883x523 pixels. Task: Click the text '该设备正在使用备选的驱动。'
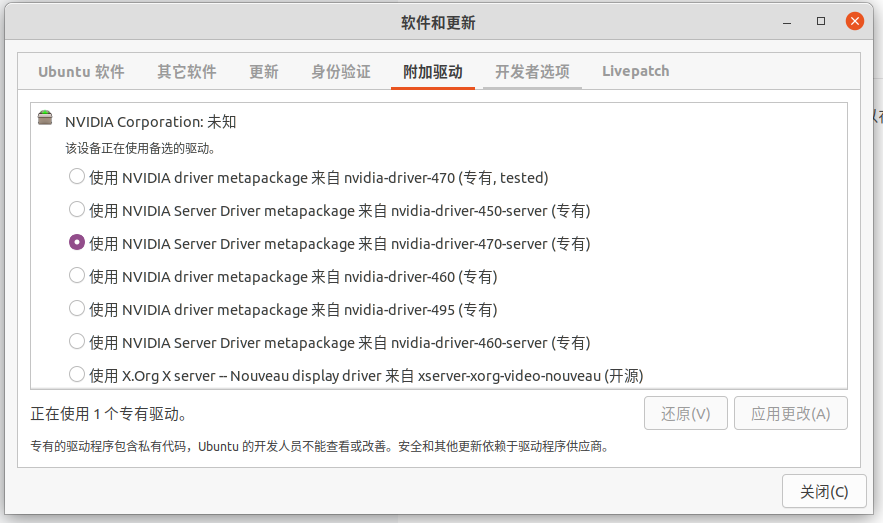[x=140, y=149]
